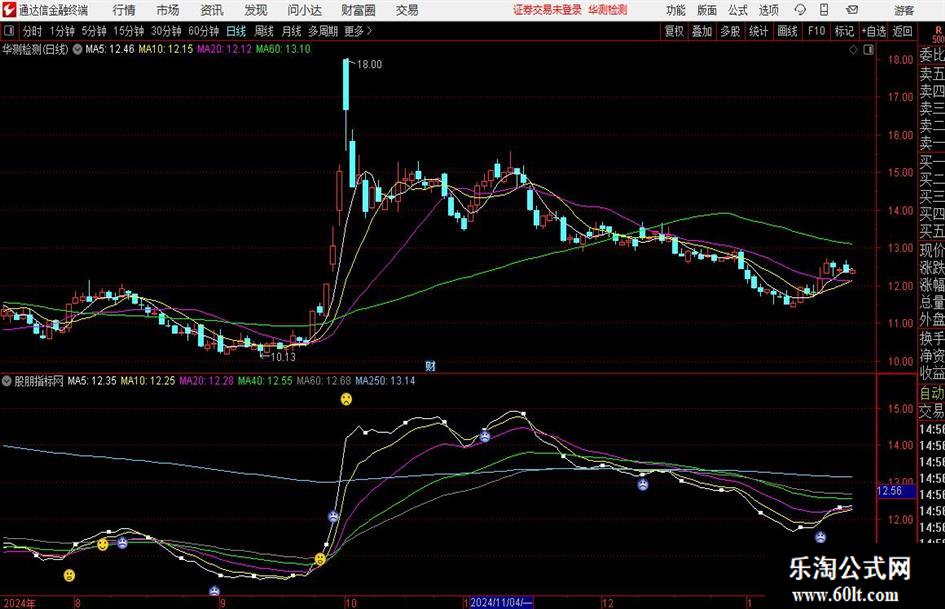Switch to 15分钟 period tab

click(129, 31)
